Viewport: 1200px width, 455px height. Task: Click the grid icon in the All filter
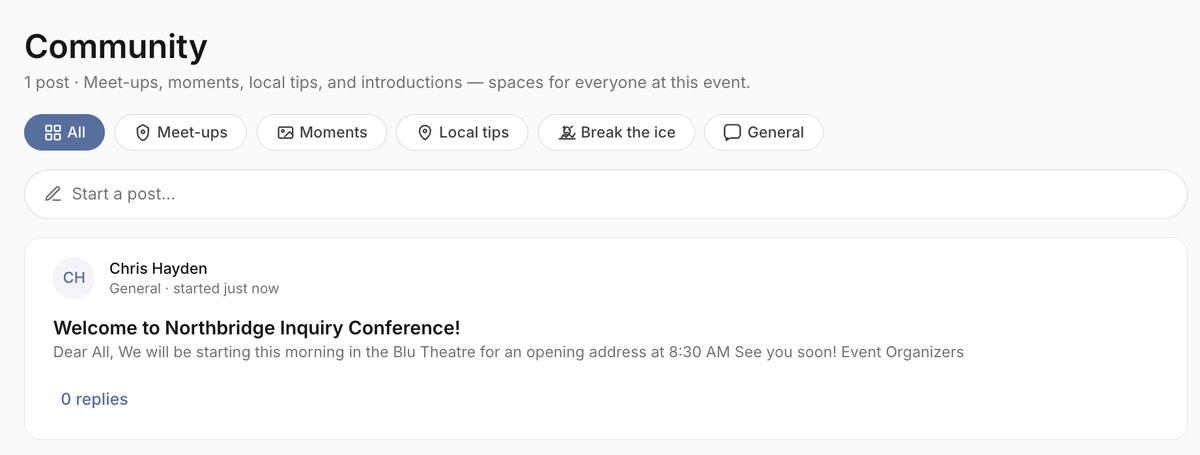pyautogui.click(x=53, y=132)
